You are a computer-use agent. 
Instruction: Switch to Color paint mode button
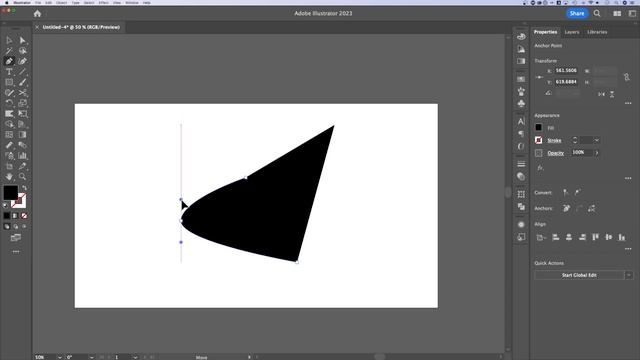[x=7, y=216]
